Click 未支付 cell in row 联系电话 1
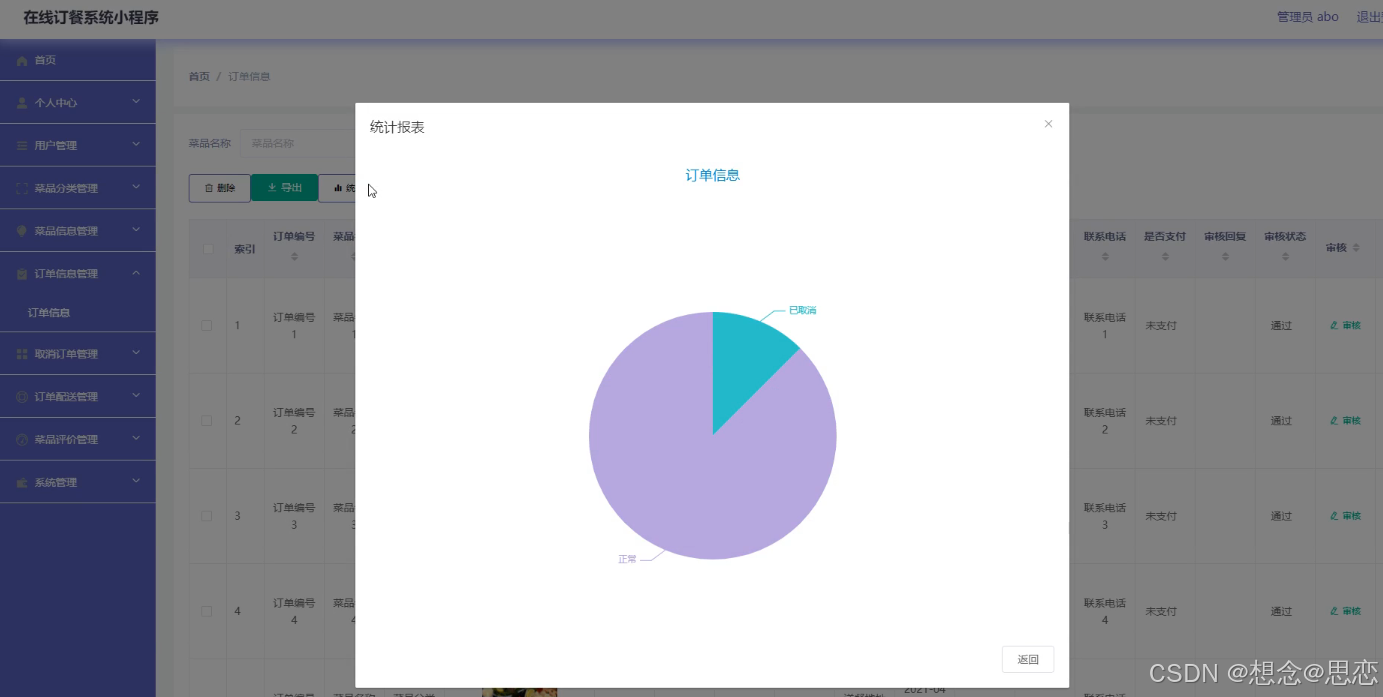1383x697 pixels. (x=1159, y=325)
